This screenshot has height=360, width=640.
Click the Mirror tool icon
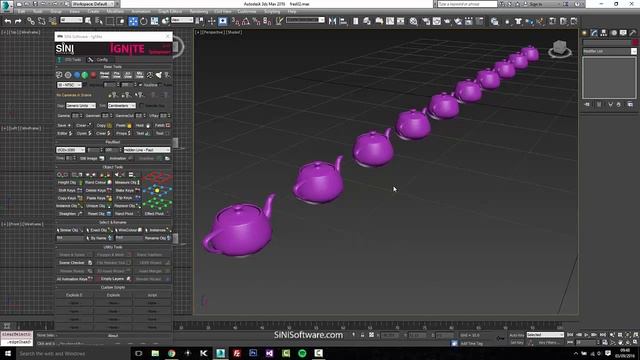[x=333, y=21]
